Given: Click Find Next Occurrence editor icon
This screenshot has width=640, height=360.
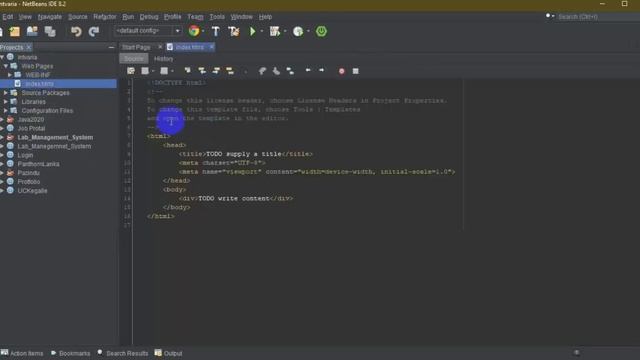Looking at the screenshot, I should coord(216,71).
